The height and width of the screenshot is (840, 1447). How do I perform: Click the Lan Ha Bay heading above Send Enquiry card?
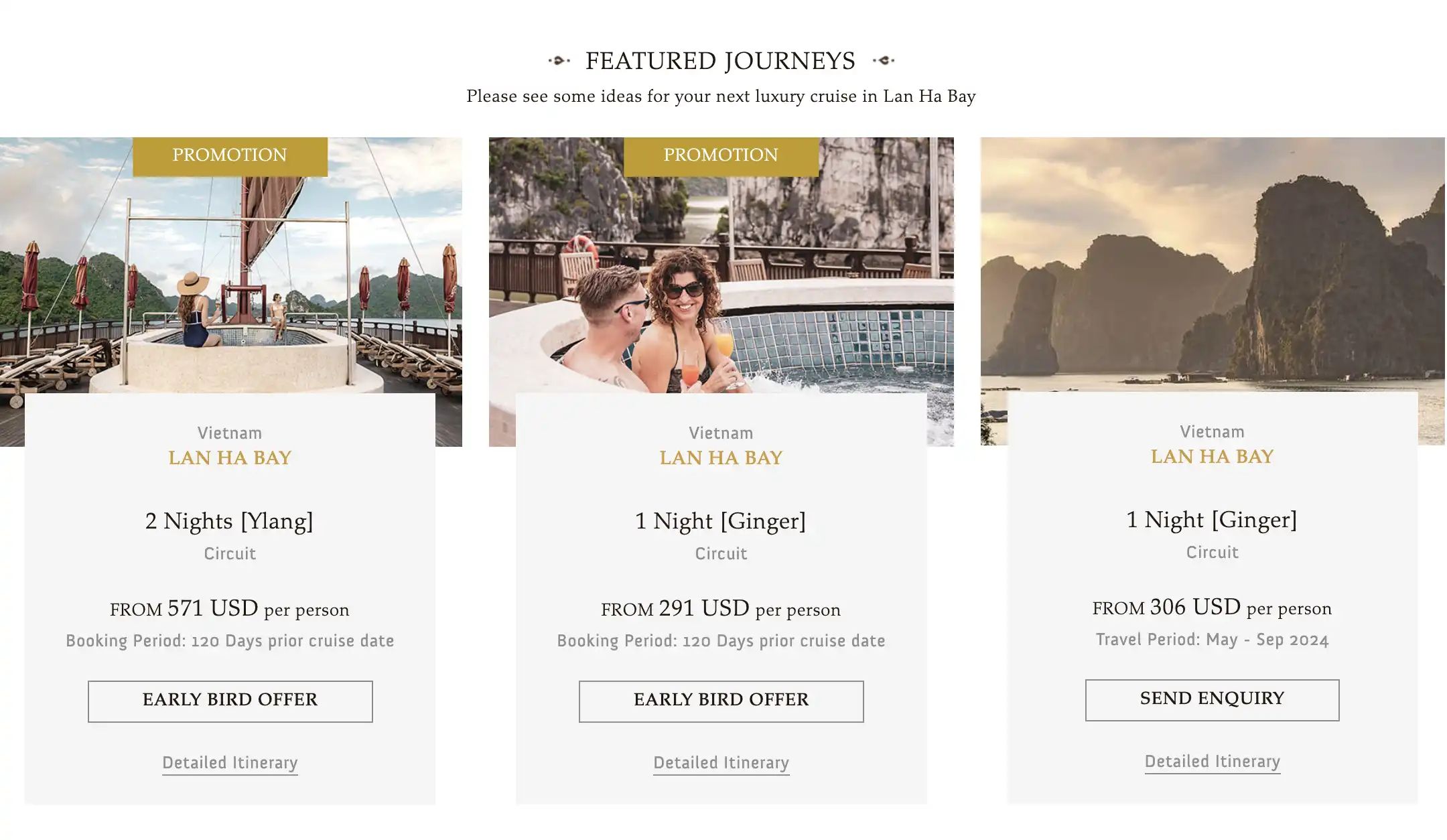pos(1212,457)
